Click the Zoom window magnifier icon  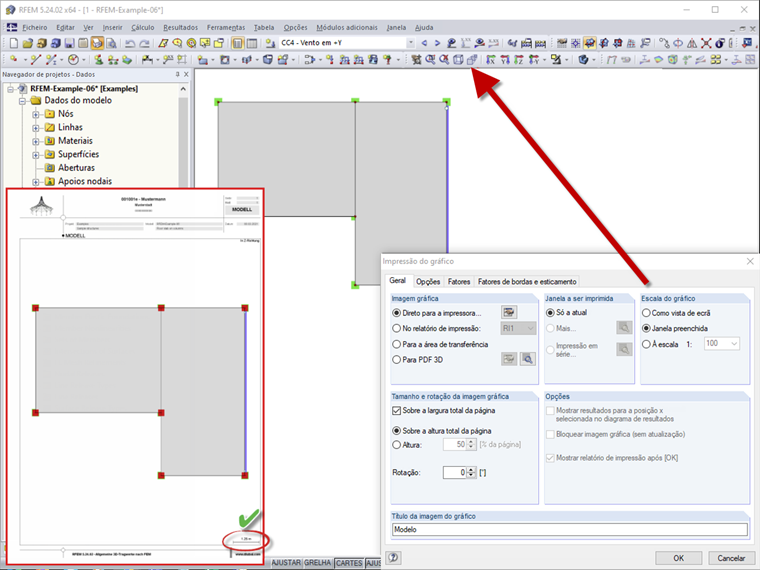pos(430,60)
